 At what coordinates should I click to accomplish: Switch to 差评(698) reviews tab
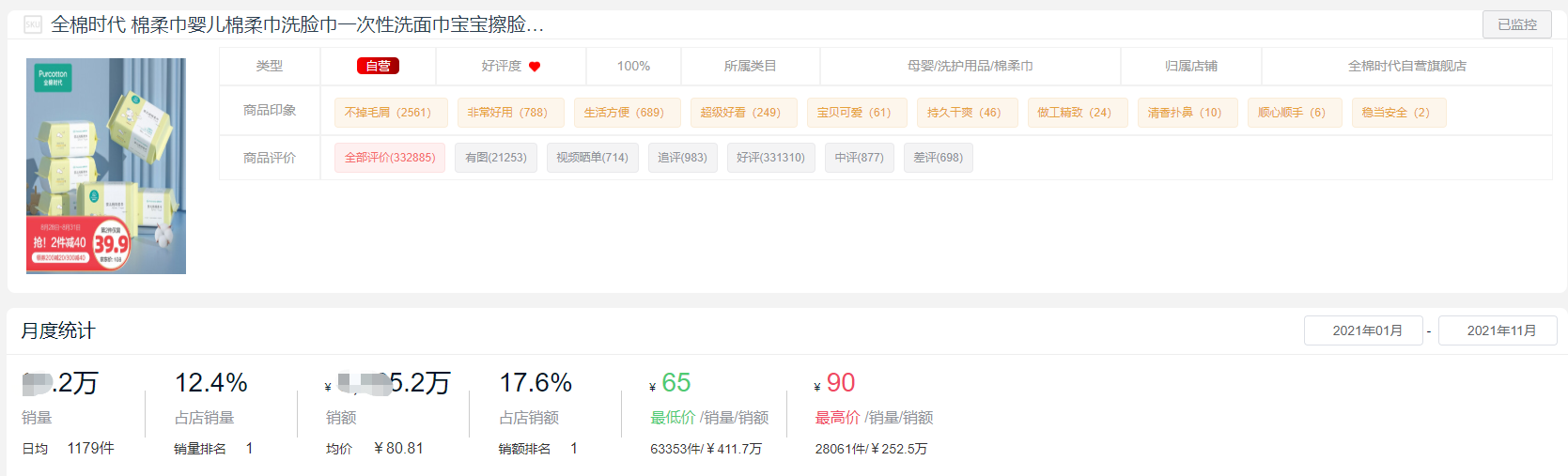point(939,158)
